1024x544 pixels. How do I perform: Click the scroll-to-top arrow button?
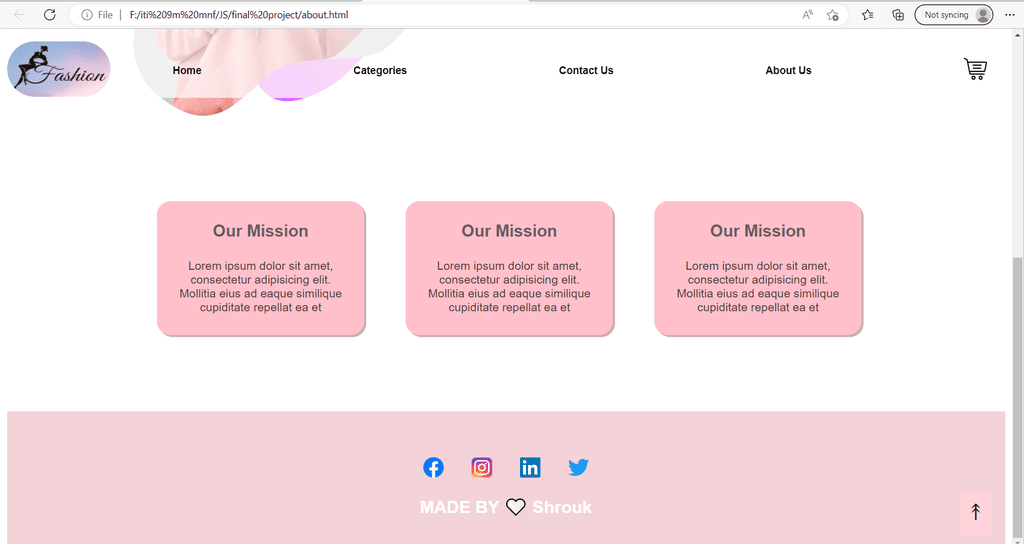[976, 512]
